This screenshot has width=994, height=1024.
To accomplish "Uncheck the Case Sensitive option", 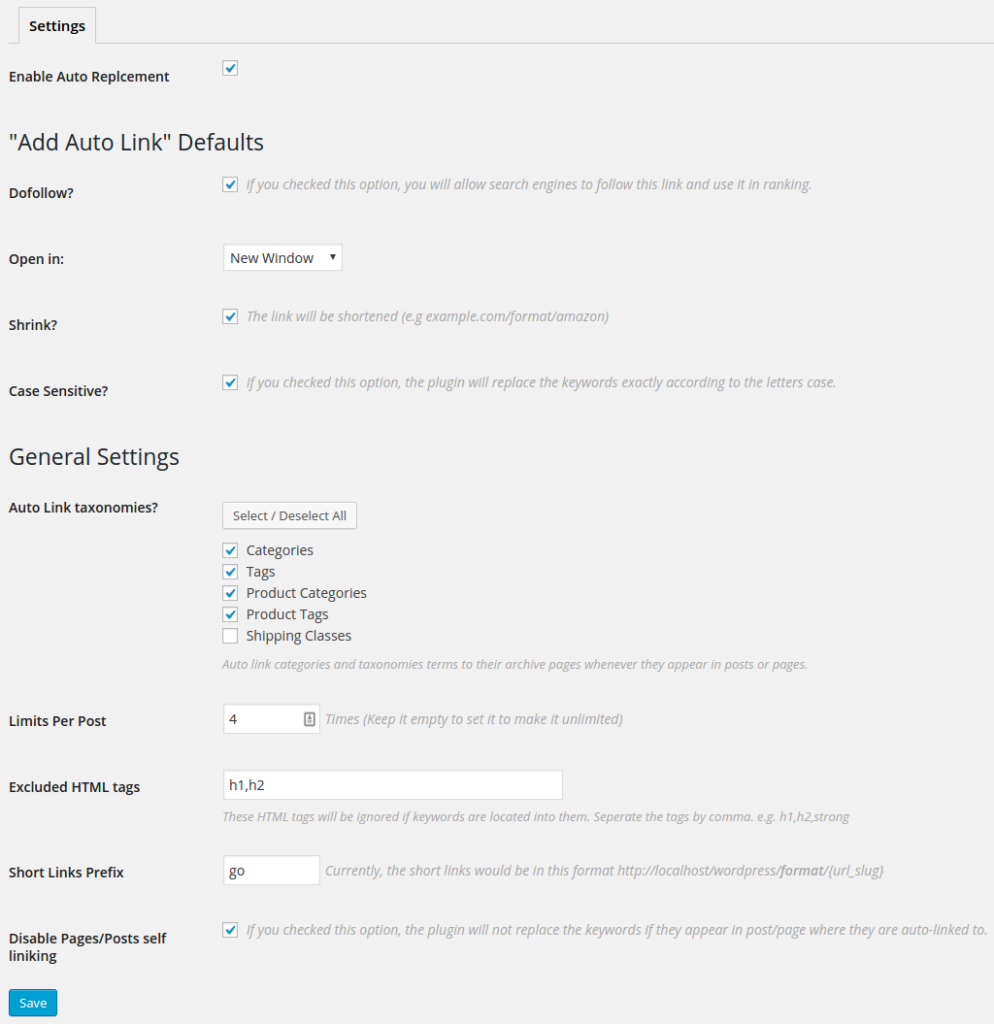I will (230, 382).
